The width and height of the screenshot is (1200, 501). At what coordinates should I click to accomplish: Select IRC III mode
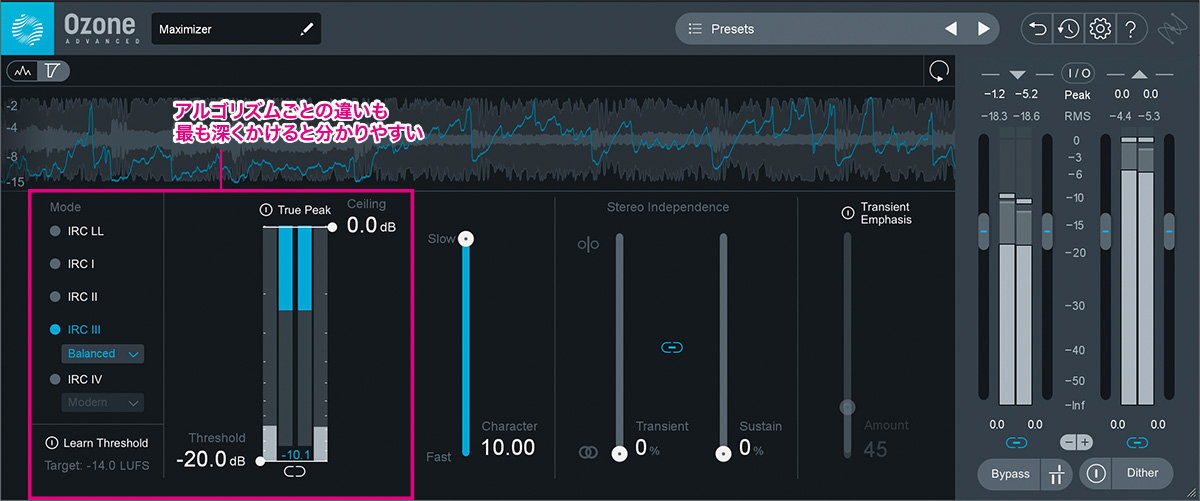[x=75, y=329]
